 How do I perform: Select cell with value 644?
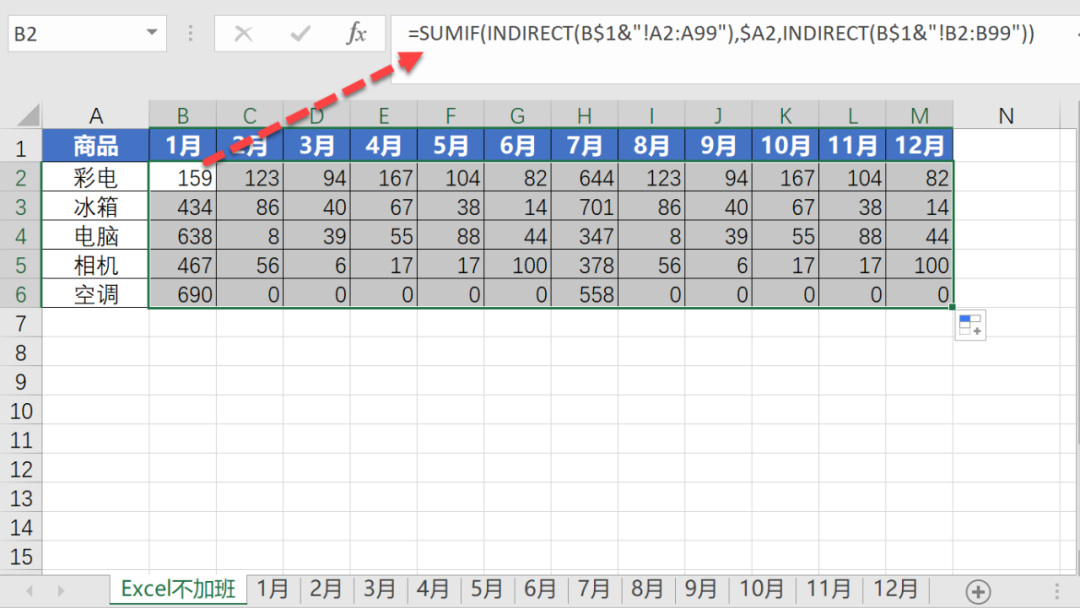[x=584, y=178]
